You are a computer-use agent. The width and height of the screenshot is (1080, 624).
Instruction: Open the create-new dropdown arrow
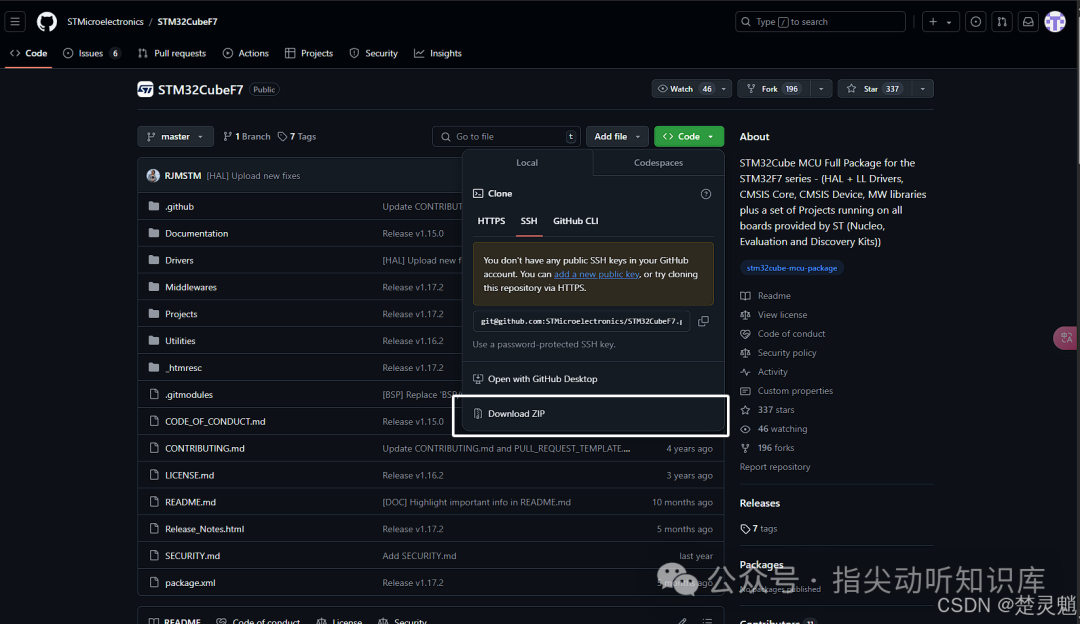click(949, 22)
